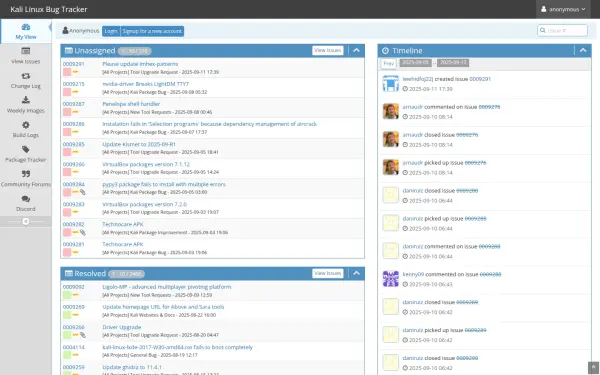Click kenny09 username in timeline
The height and width of the screenshot is (375, 600).
[x=413, y=274]
